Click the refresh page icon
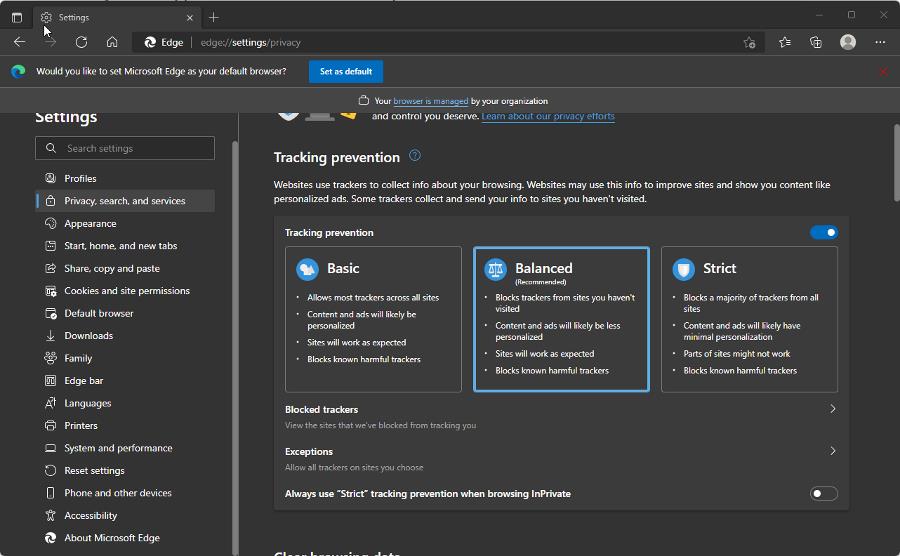 tap(81, 42)
